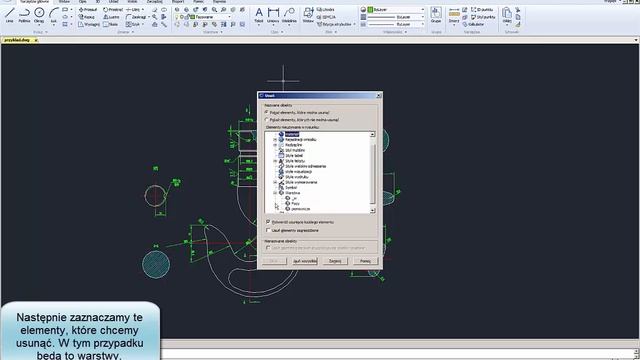The width and height of the screenshot is (640, 360).
Task: Click the Szyk (array) tool
Action: point(133,24)
